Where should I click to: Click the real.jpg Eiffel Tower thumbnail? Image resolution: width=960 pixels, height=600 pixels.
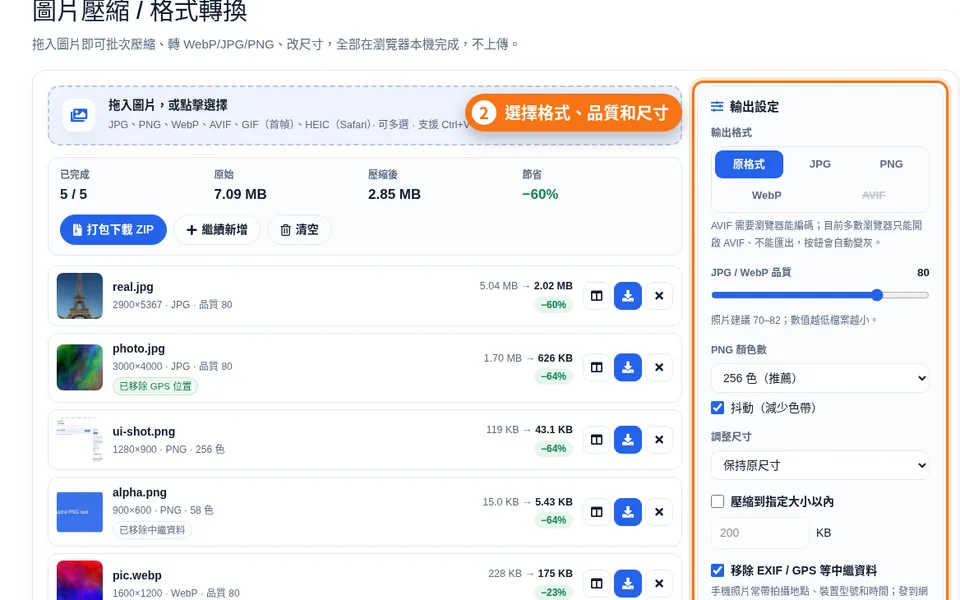(80, 296)
